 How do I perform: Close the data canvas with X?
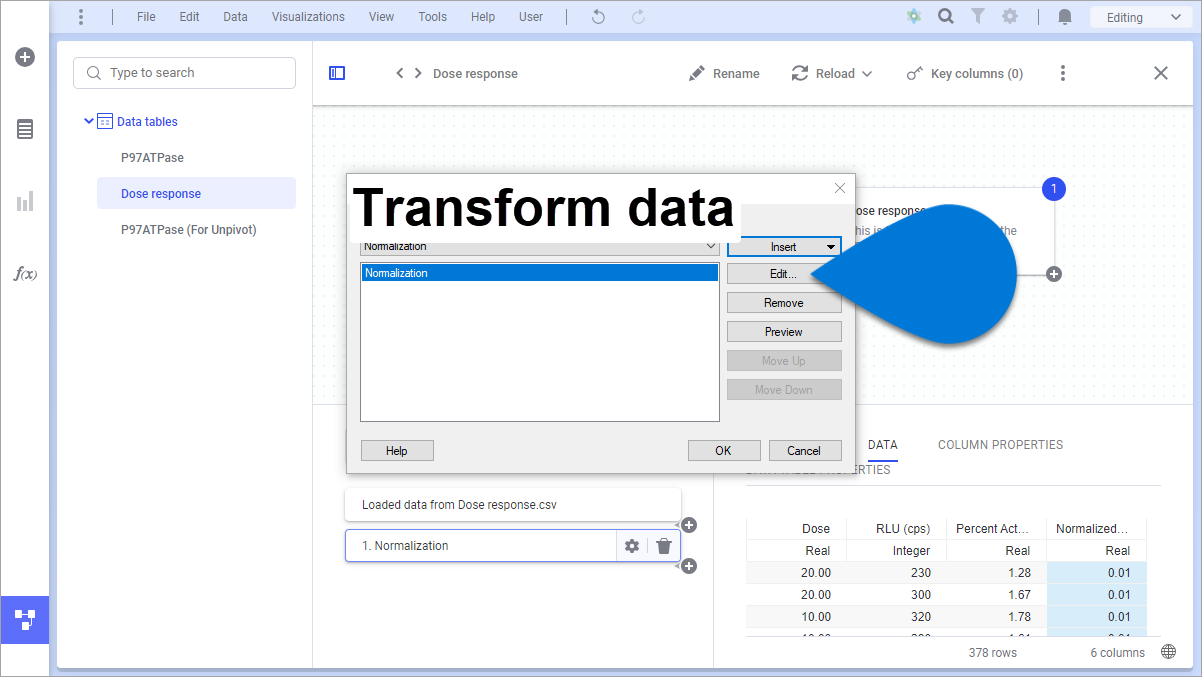(x=1161, y=73)
